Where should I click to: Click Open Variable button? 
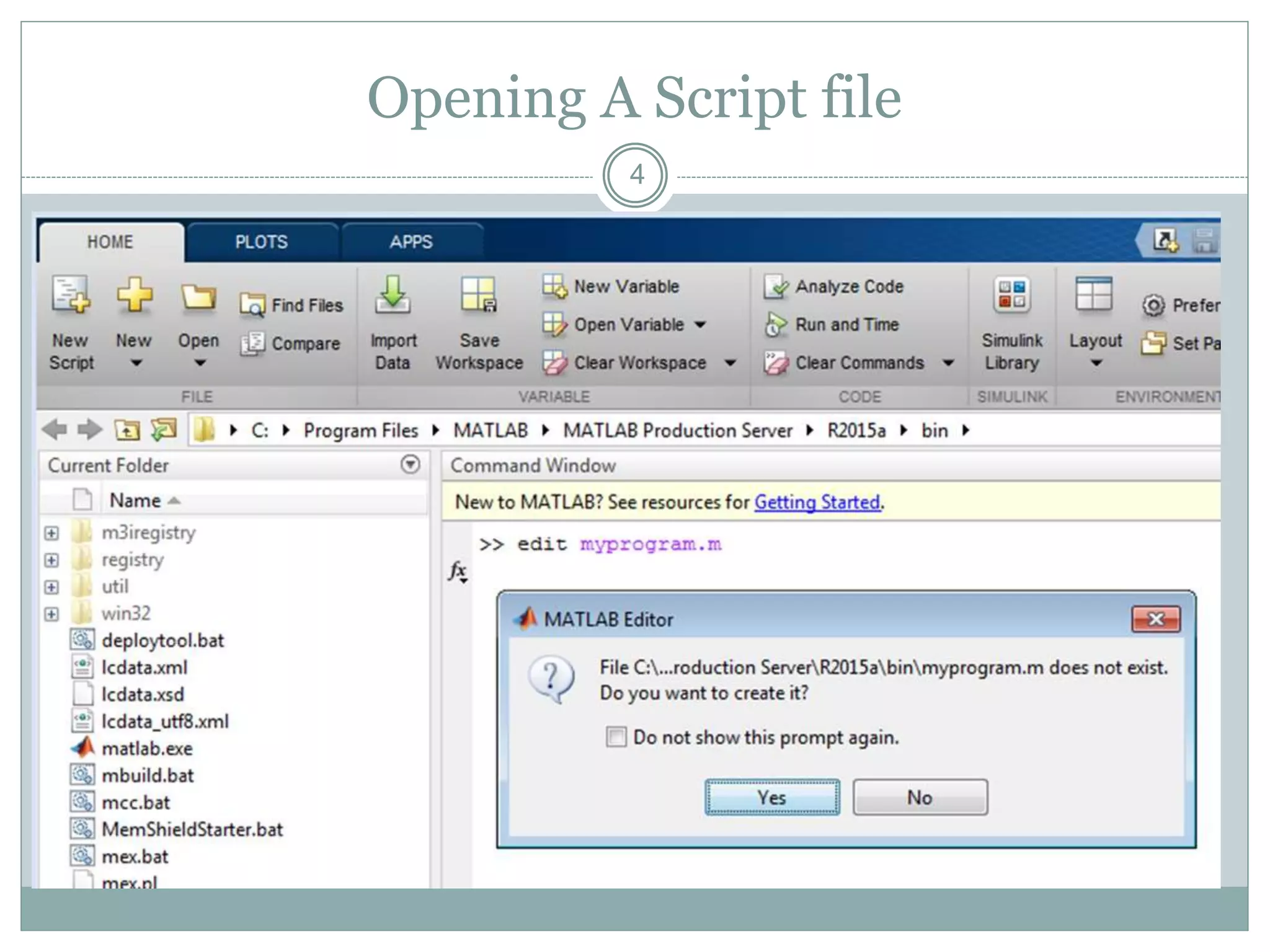point(613,324)
